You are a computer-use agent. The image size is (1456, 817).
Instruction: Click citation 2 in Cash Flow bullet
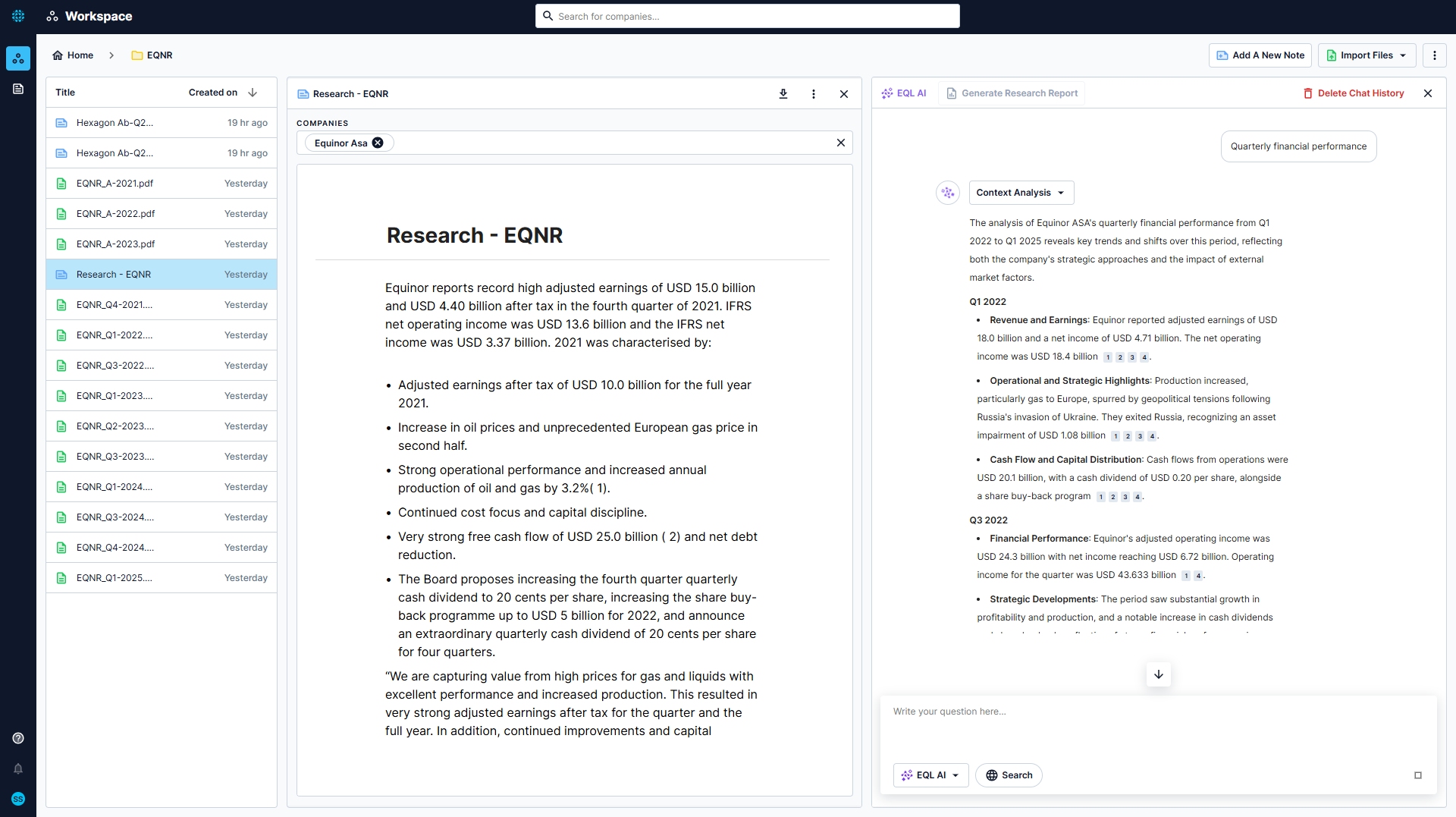click(1113, 497)
